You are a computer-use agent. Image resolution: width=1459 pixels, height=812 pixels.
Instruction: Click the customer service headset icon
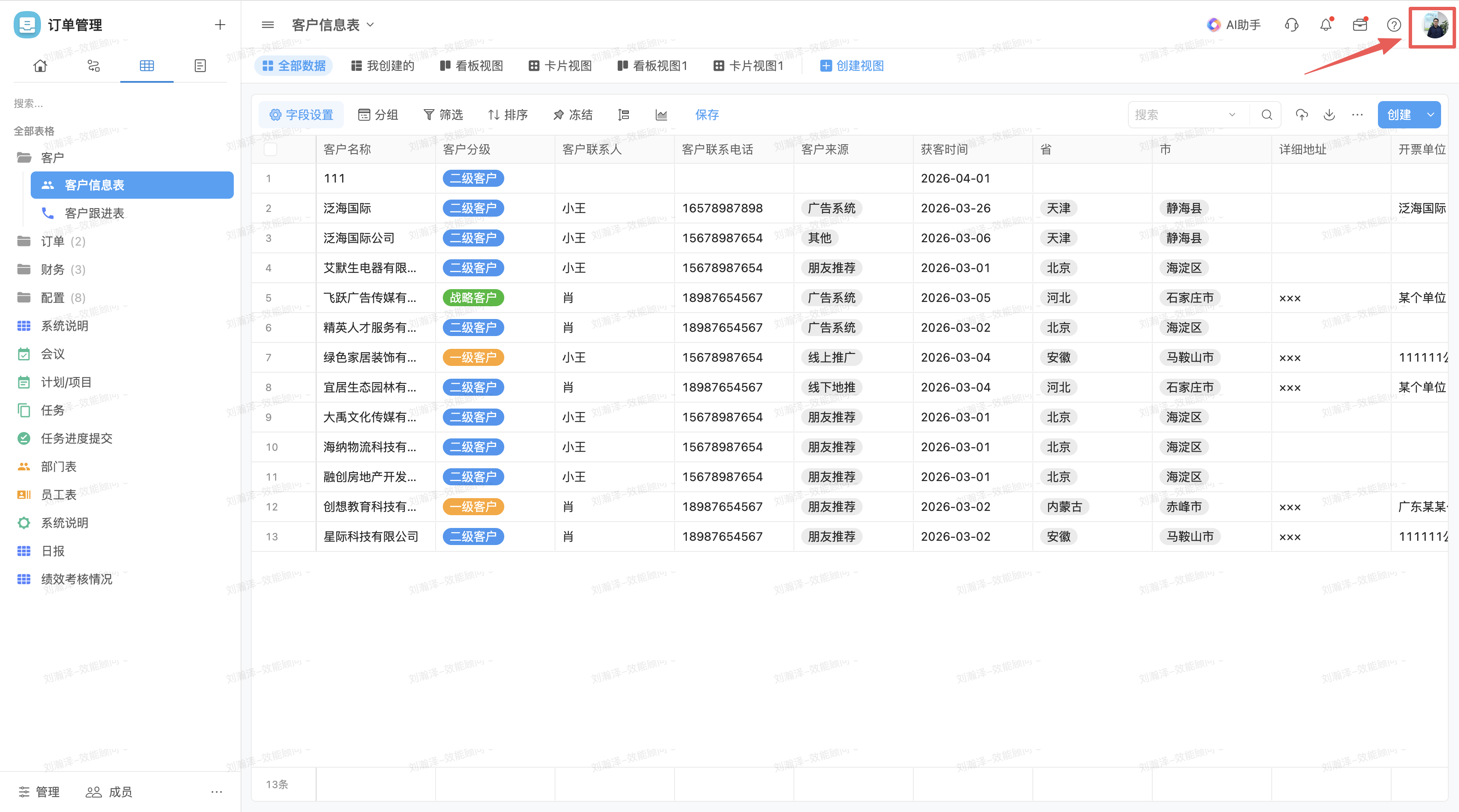click(1291, 25)
